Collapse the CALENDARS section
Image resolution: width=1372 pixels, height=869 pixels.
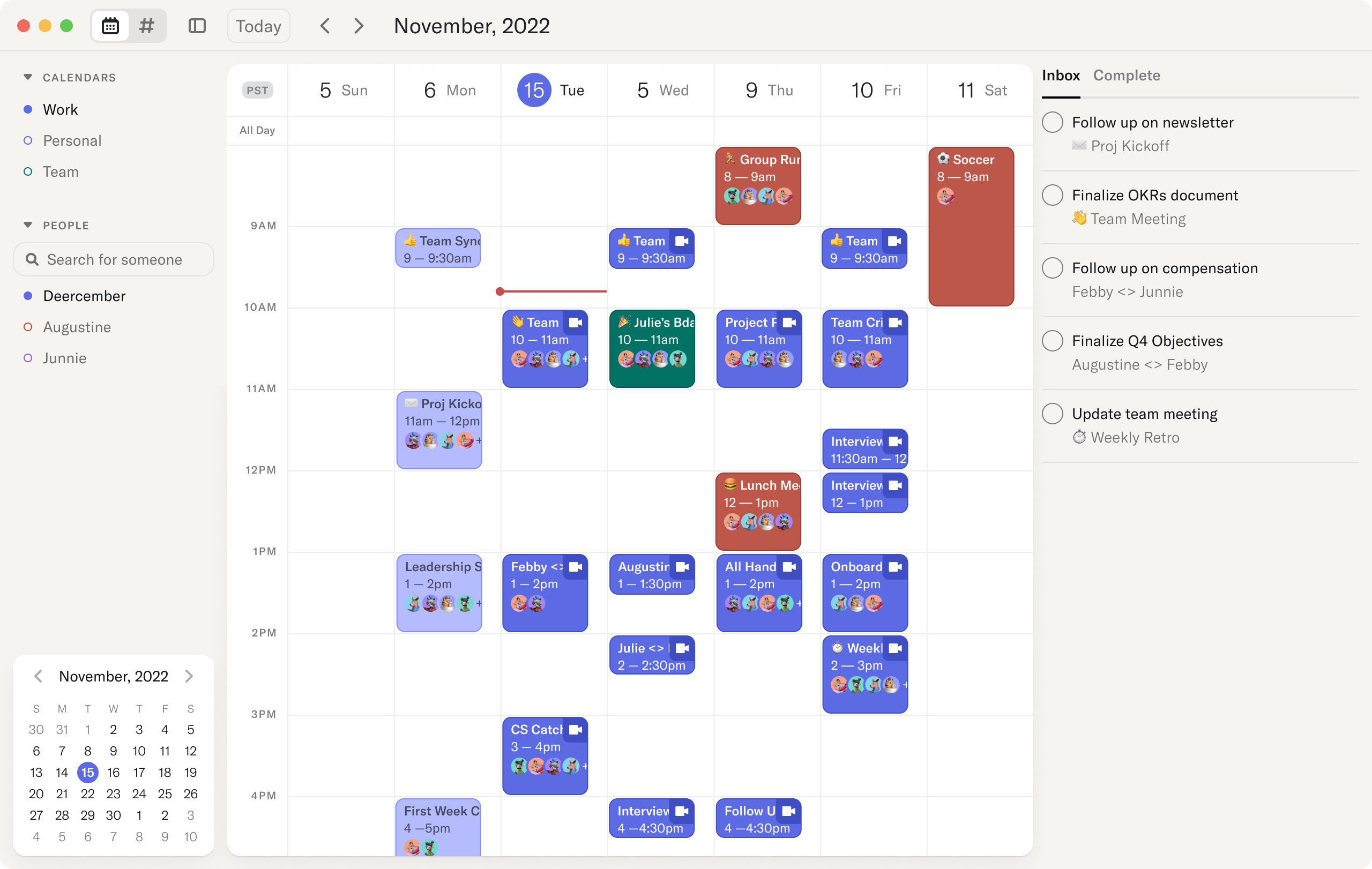(28, 77)
